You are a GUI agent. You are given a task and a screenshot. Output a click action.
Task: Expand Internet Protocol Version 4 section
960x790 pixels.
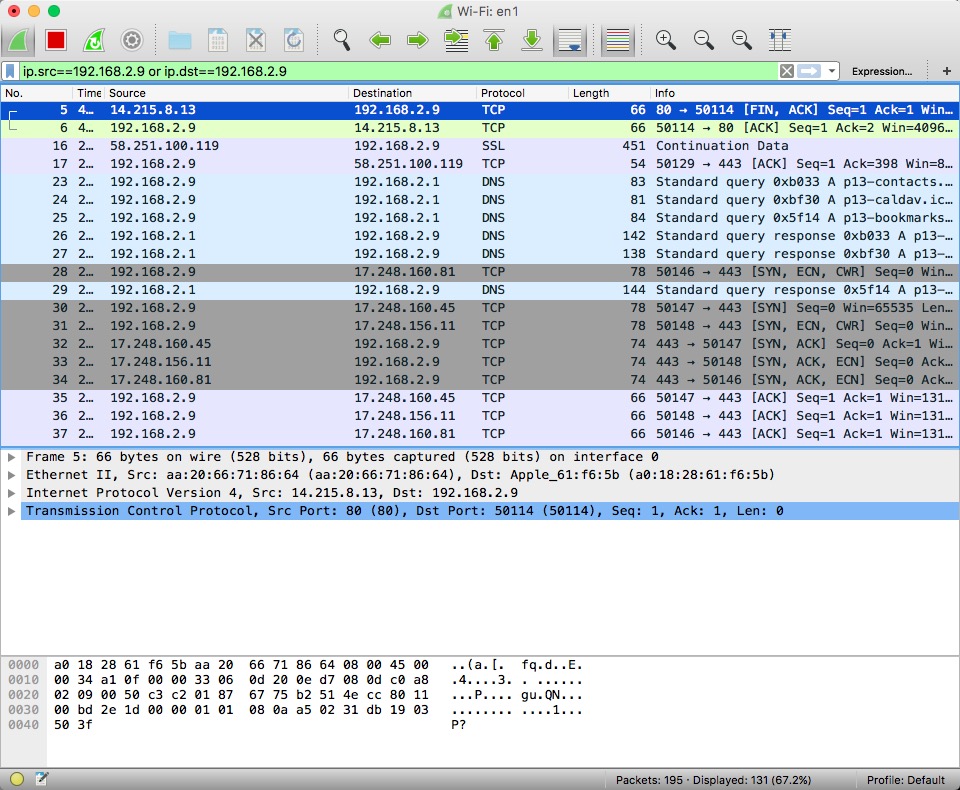pyautogui.click(x=12, y=493)
